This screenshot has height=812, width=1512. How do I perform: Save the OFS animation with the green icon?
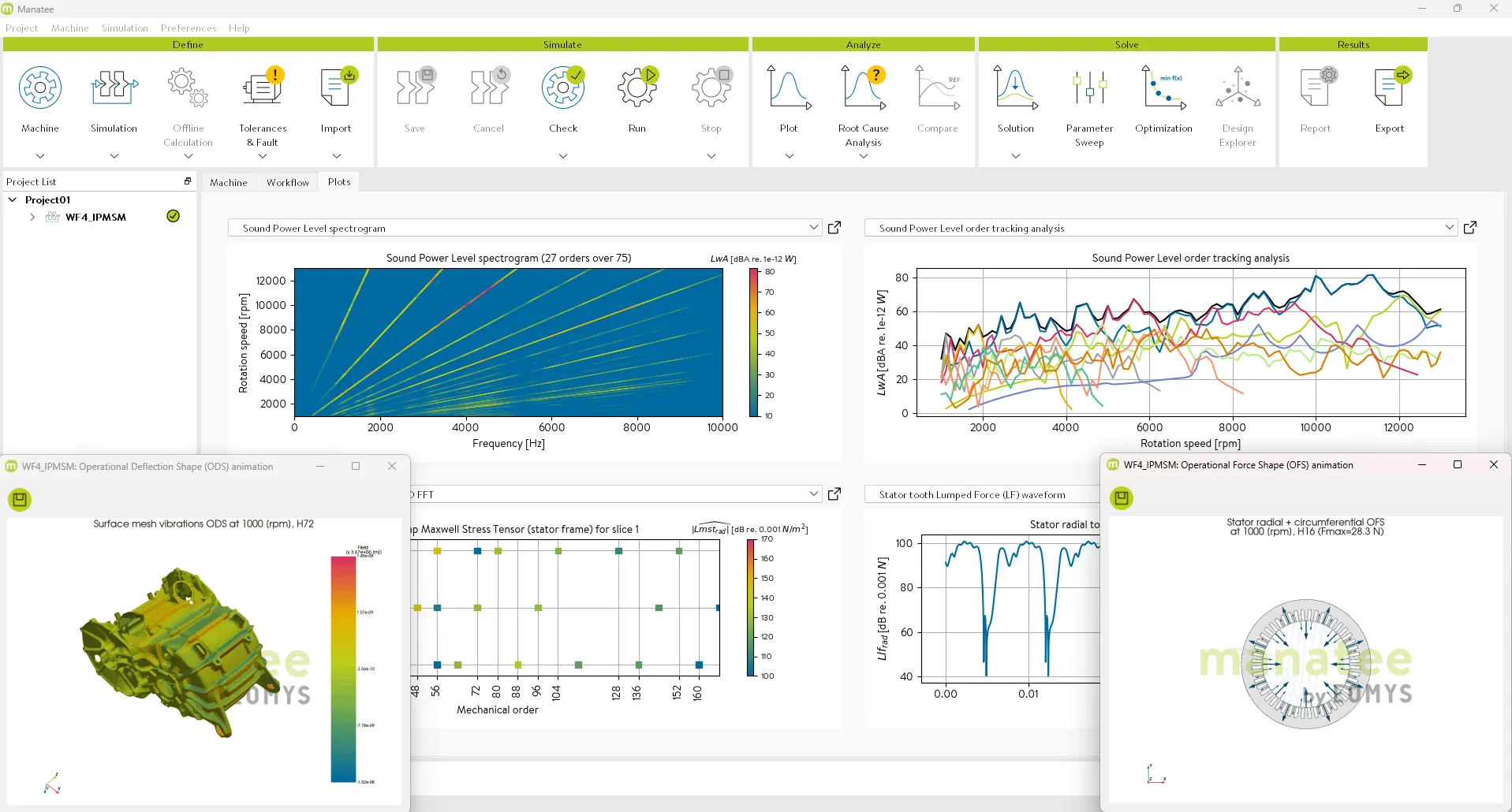click(x=1122, y=498)
